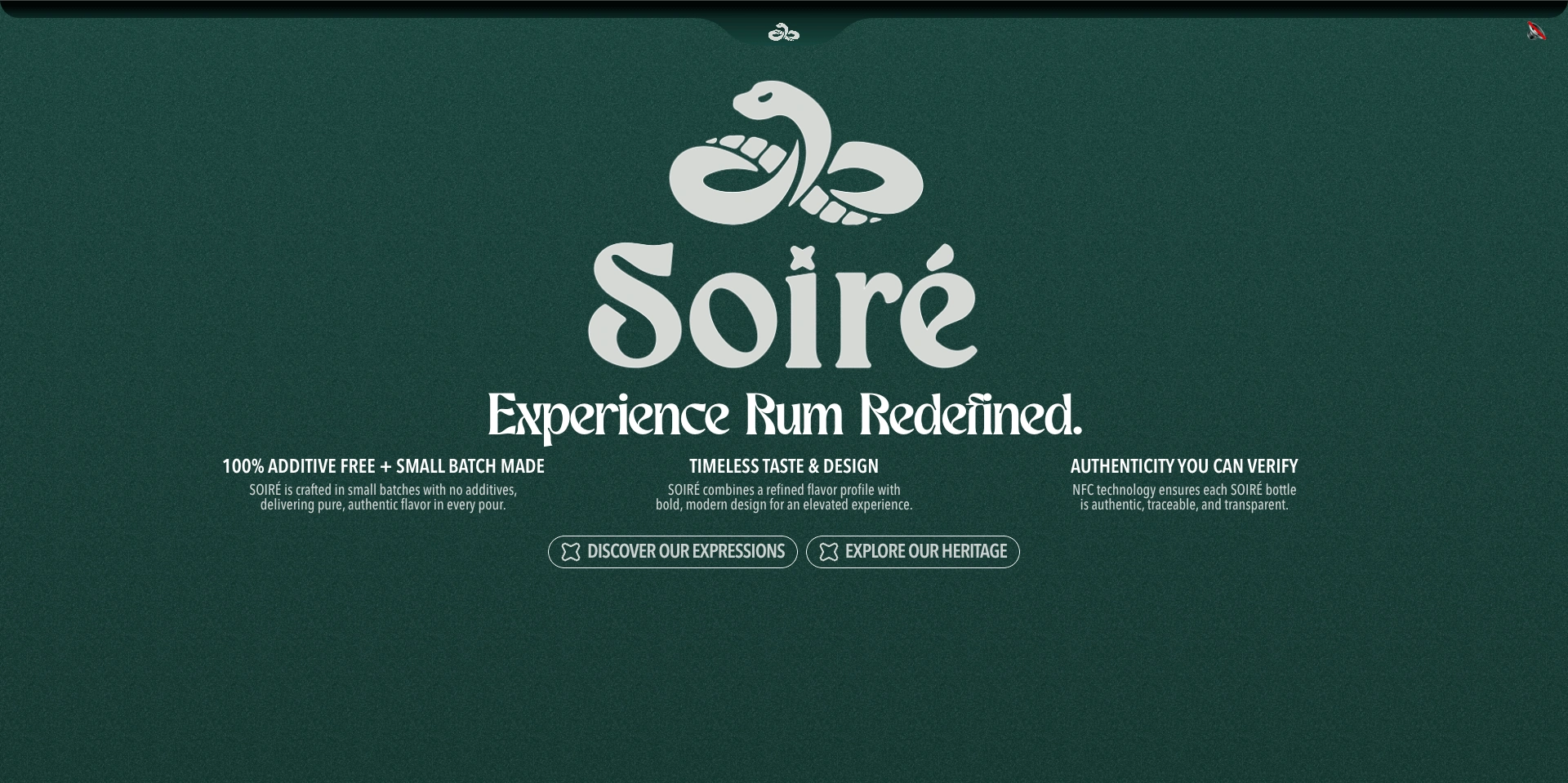Click the 'Timeless Taste & Design' heading
The height and width of the screenshot is (783, 1568).
(783, 466)
